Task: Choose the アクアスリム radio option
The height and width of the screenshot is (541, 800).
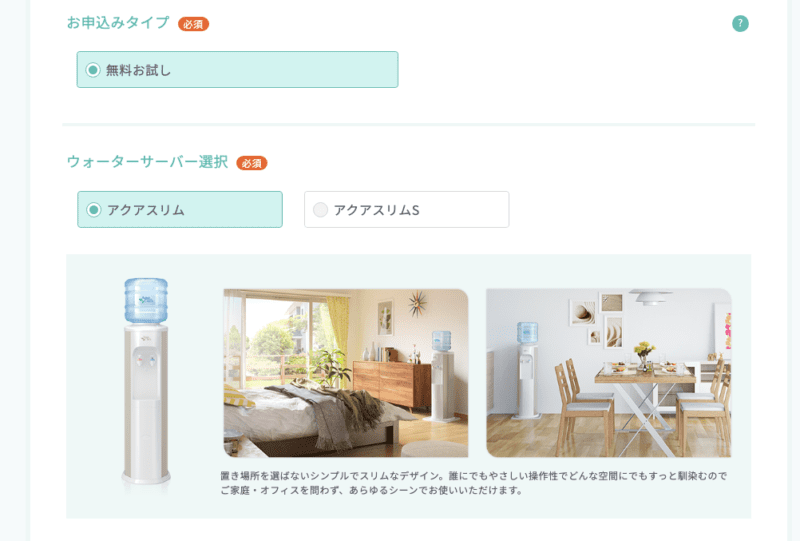Action: (94, 210)
